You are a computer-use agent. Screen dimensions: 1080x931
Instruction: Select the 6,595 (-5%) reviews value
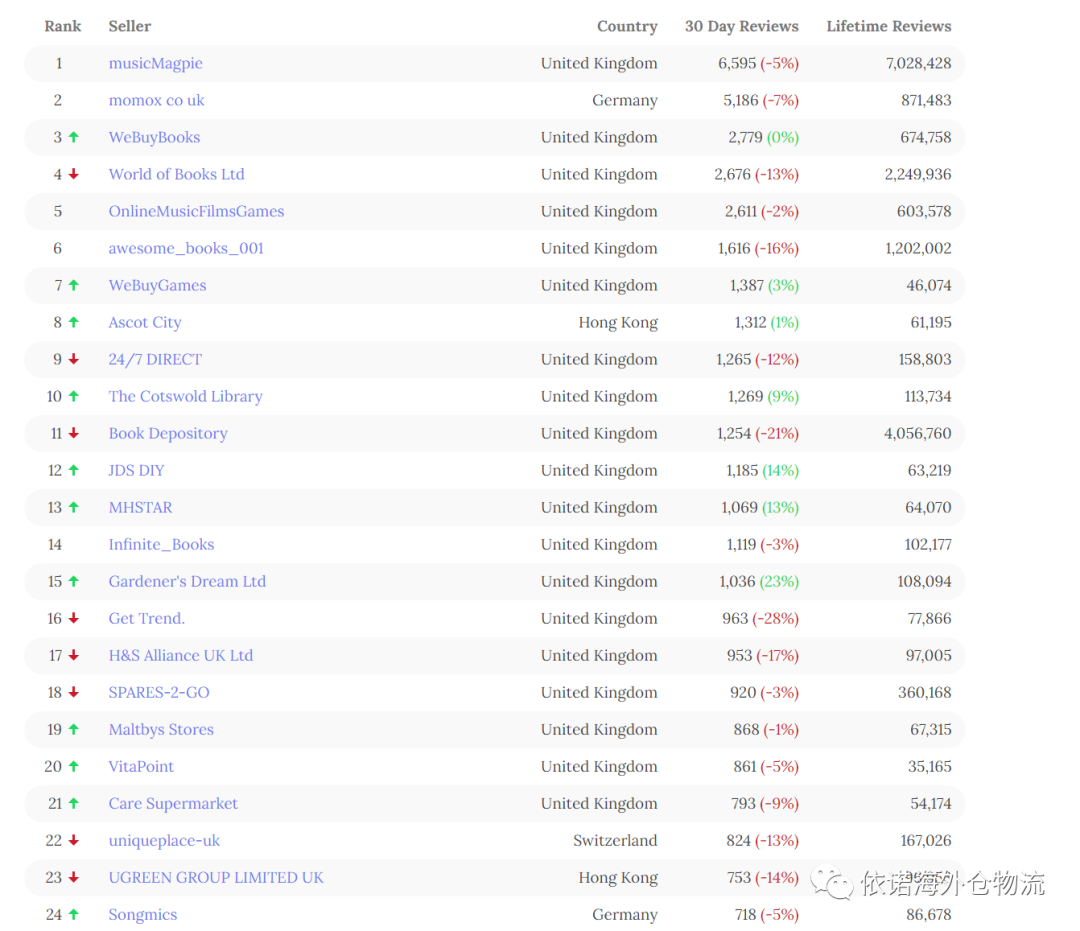tap(758, 63)
